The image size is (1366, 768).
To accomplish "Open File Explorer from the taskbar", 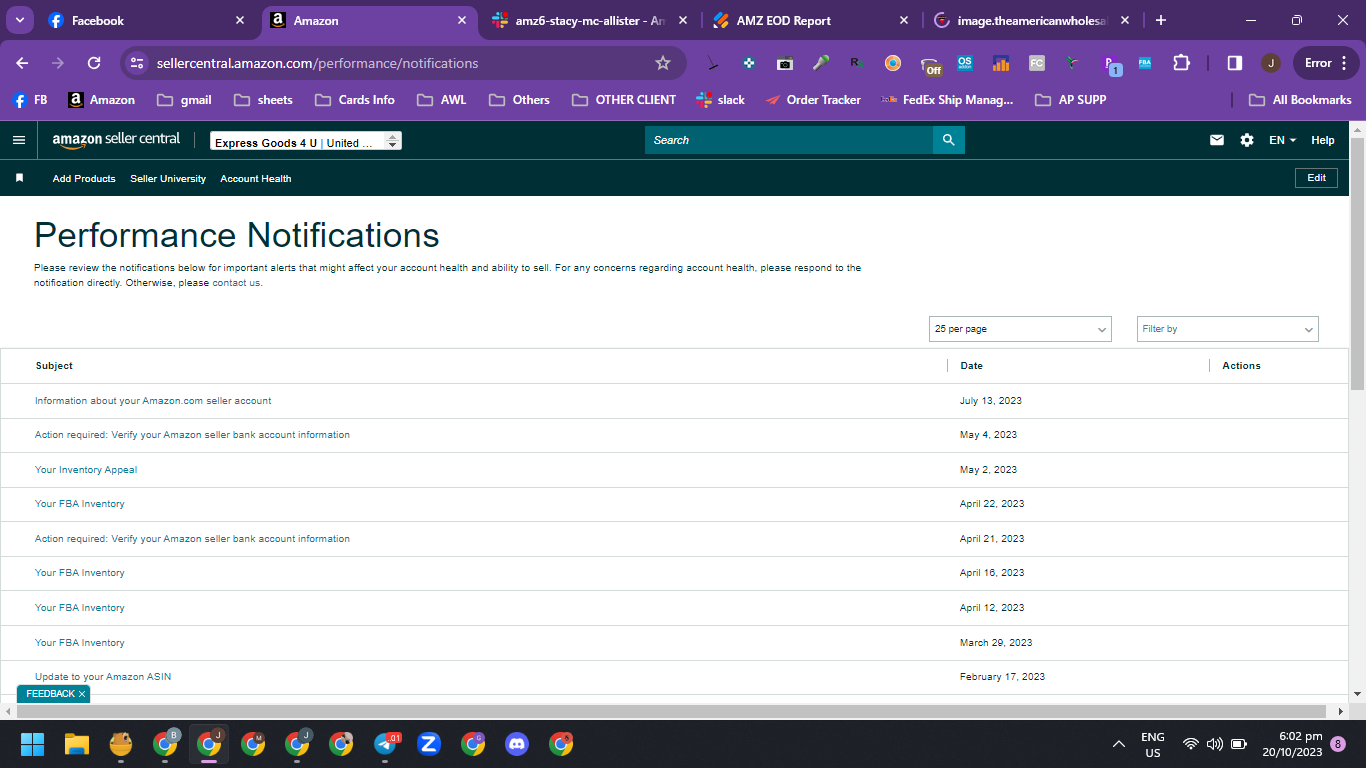I will pos(77,744).
